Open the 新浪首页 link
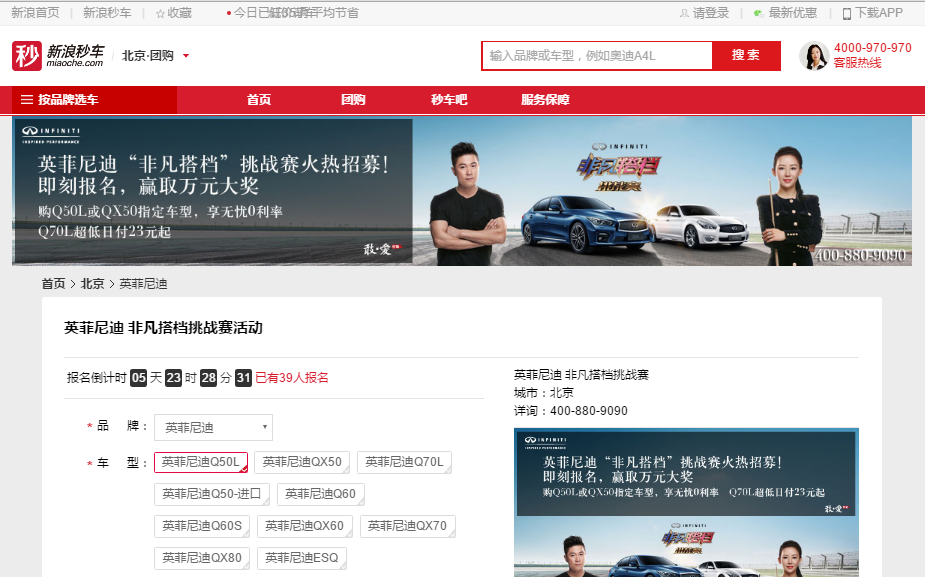 pos(35,13)
